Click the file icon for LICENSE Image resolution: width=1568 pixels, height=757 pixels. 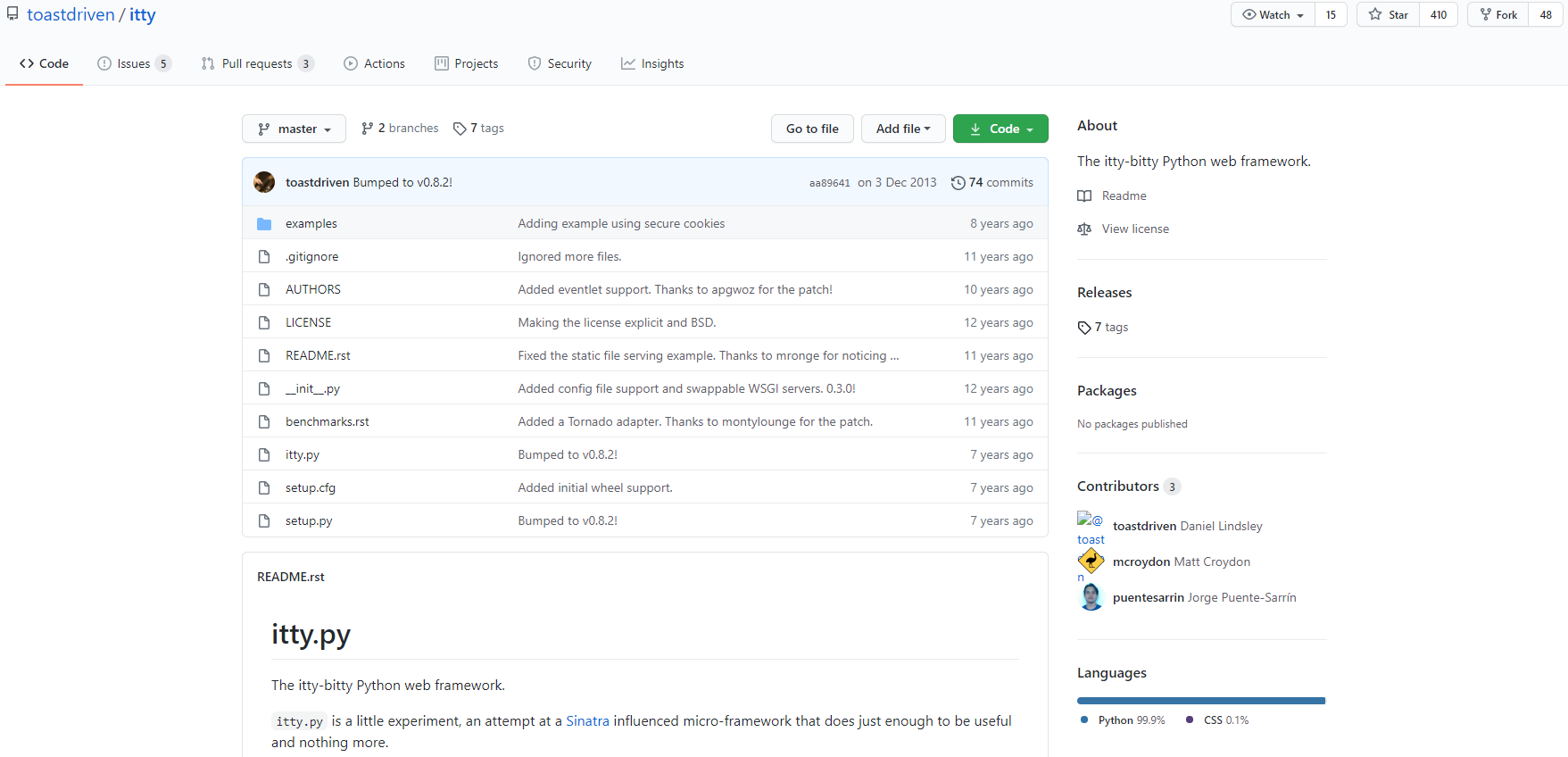(x=264, y=323)
